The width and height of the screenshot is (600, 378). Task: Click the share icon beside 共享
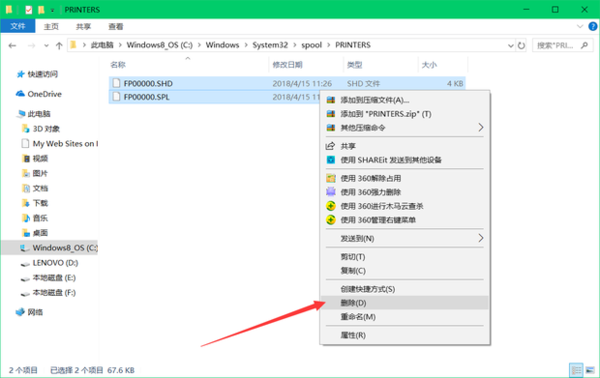[330, 146]
